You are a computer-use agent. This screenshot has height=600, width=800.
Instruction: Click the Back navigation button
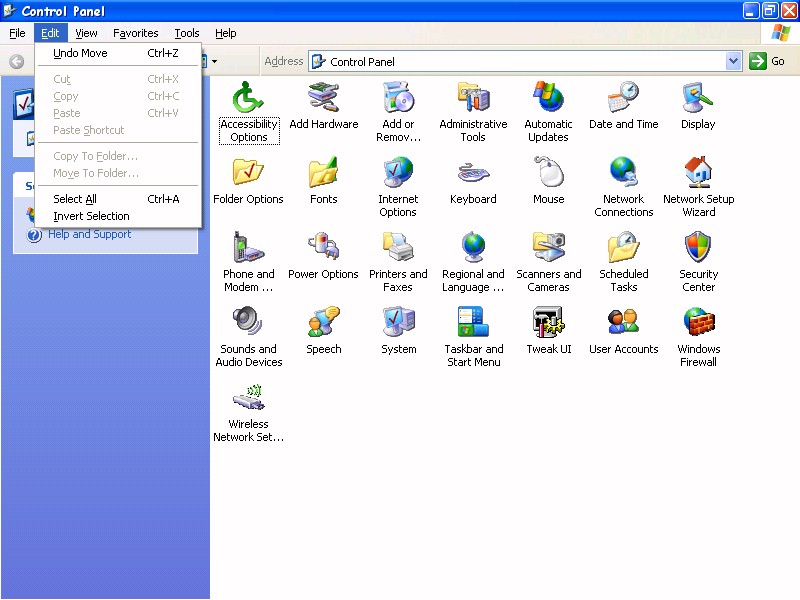(17, 62)
